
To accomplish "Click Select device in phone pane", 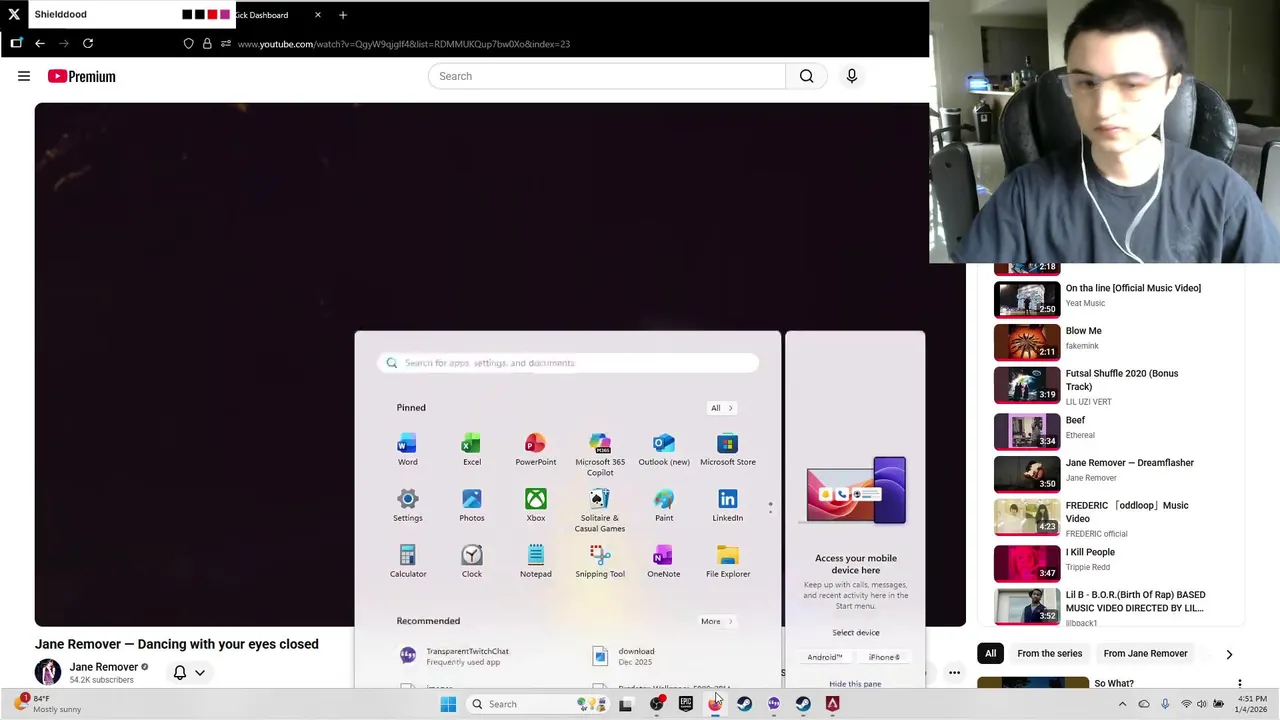I will (x=855, y=632).
